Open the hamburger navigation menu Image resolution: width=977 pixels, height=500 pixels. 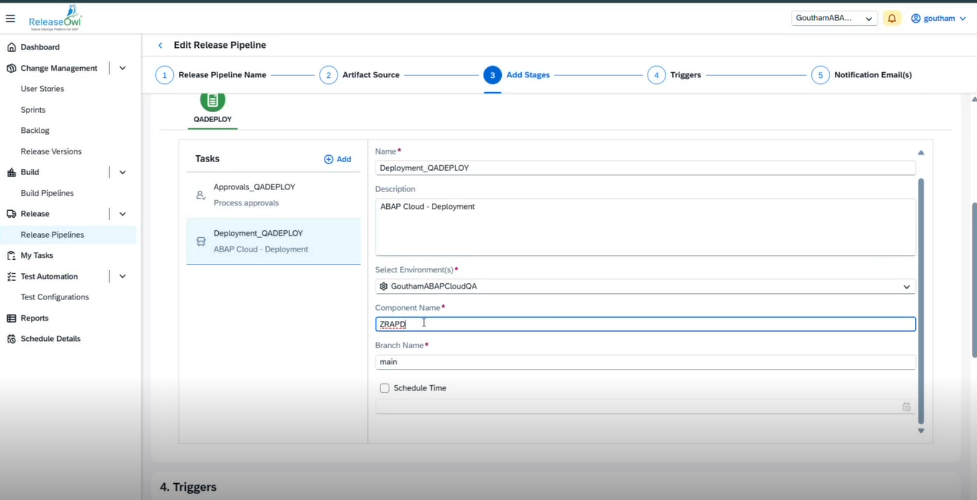[x=11, y=18]
